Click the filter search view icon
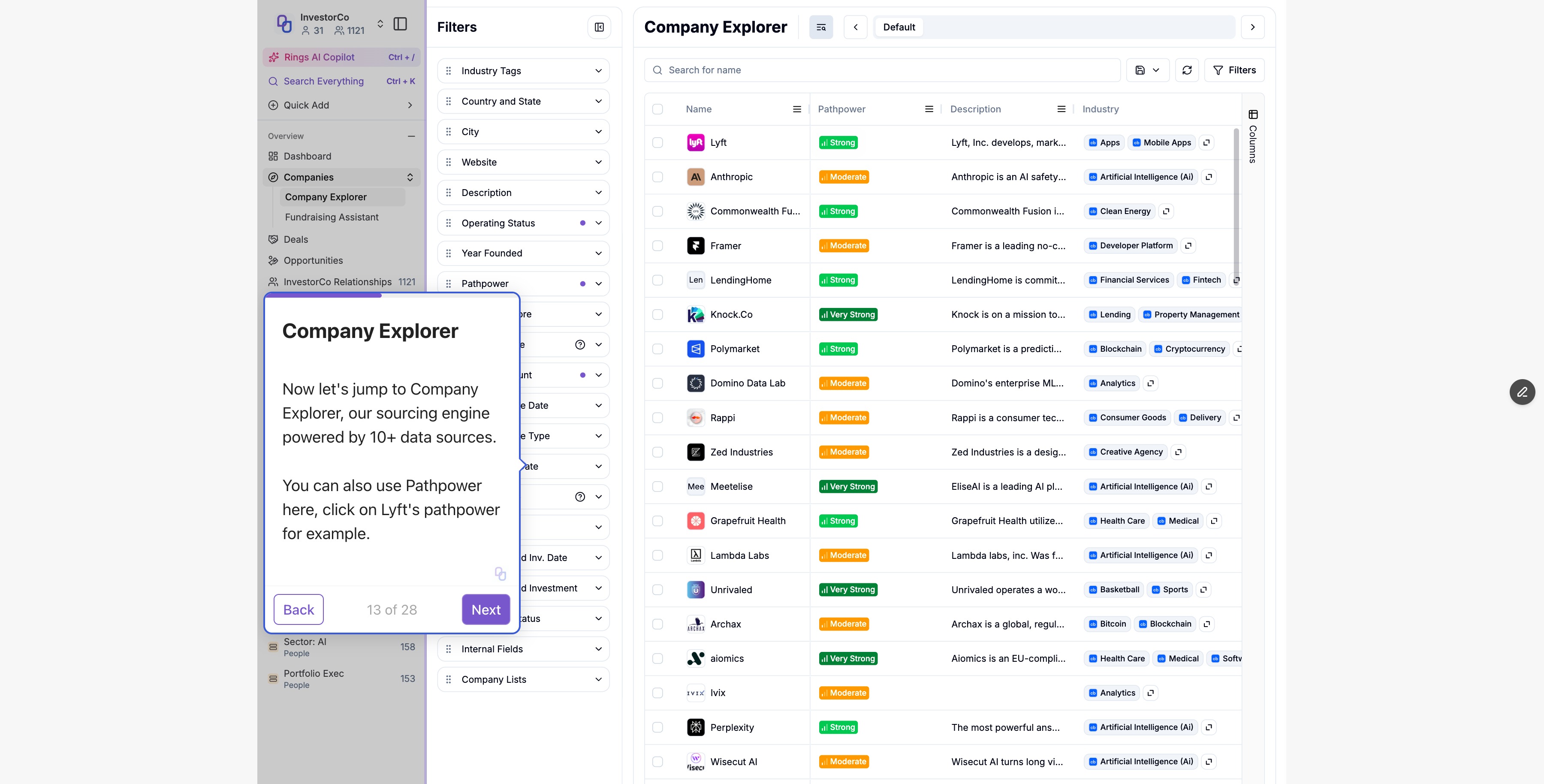 (820, 27)
